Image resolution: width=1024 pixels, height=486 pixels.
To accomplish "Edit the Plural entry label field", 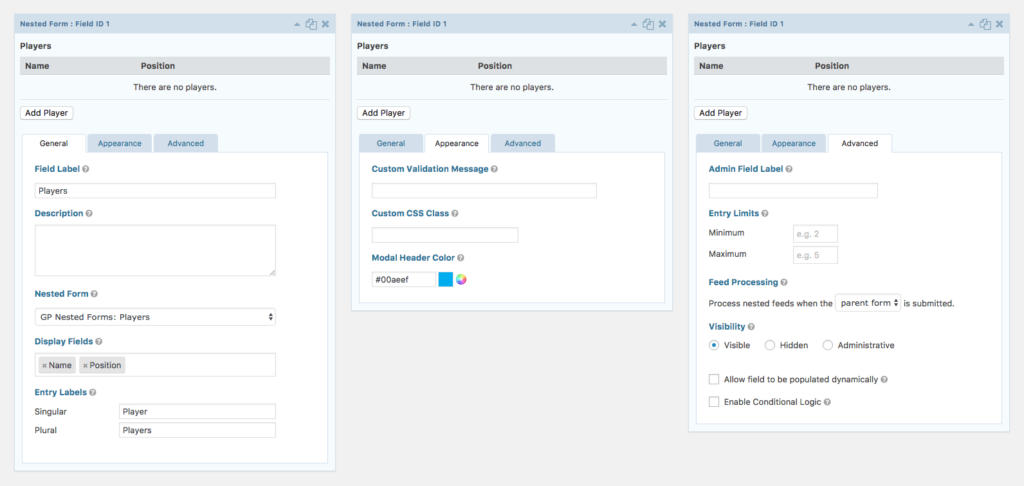I will click(x=197, y=430).
